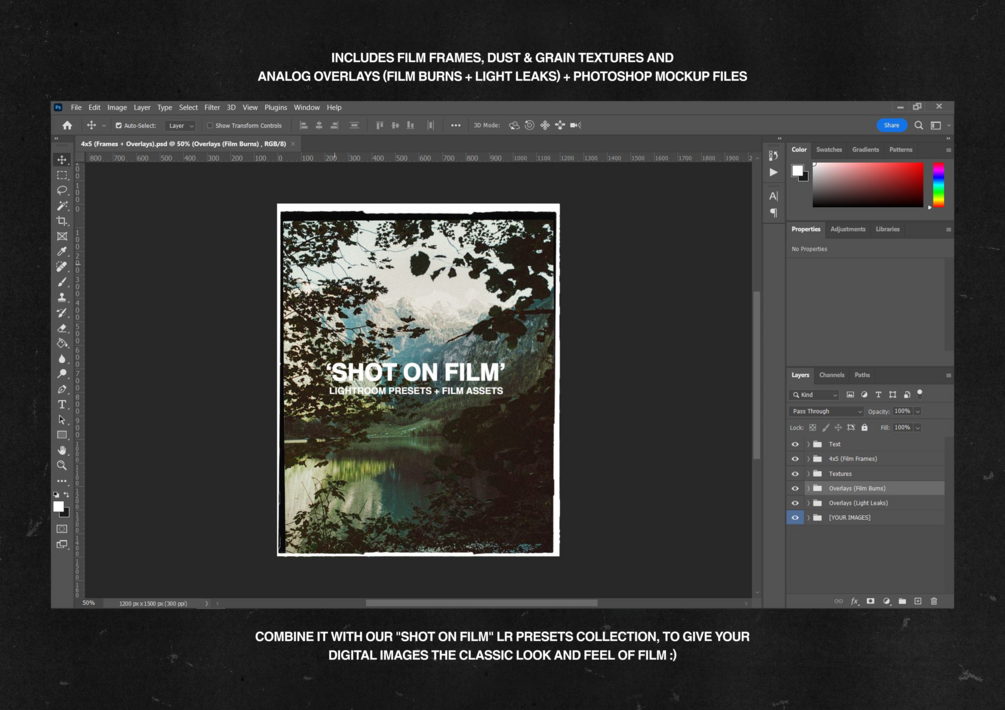Screen dimensions: 1005x710
Task: Select the Eyedropper tool
Action: 62,251
